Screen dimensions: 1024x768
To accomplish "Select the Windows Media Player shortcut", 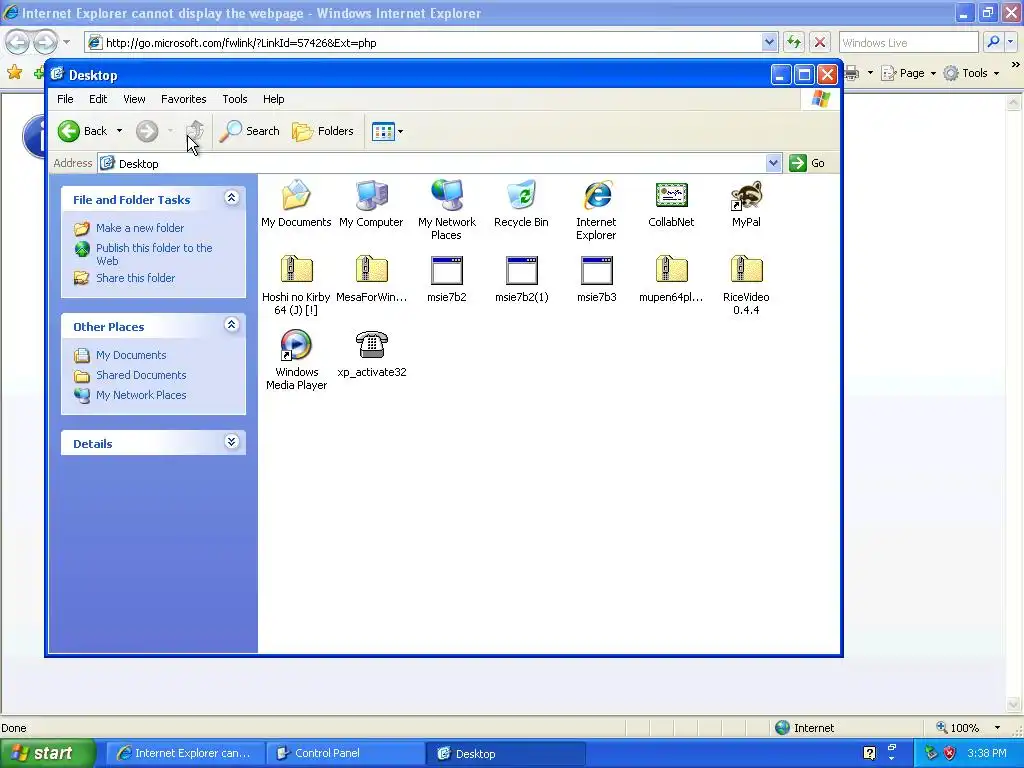I will point(296,360).
